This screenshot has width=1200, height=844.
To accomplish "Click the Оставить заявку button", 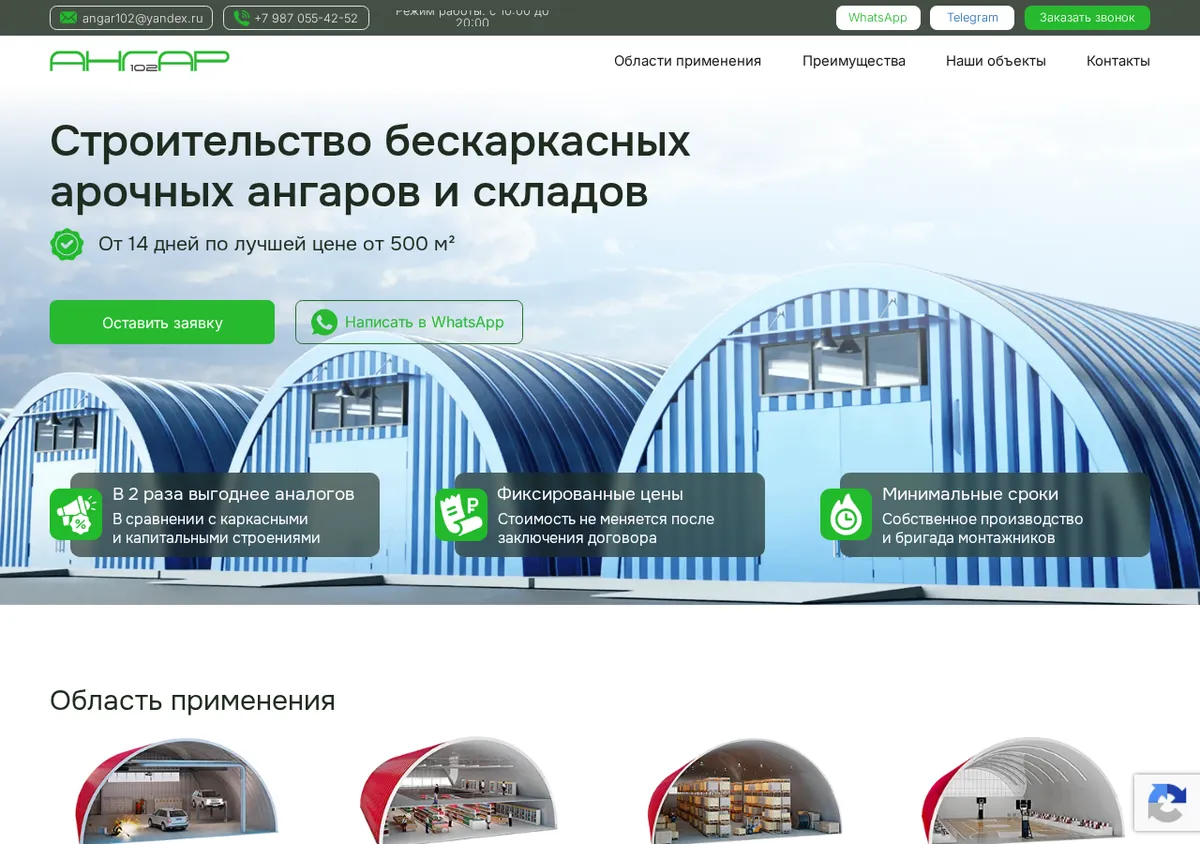I will (162, 322).
